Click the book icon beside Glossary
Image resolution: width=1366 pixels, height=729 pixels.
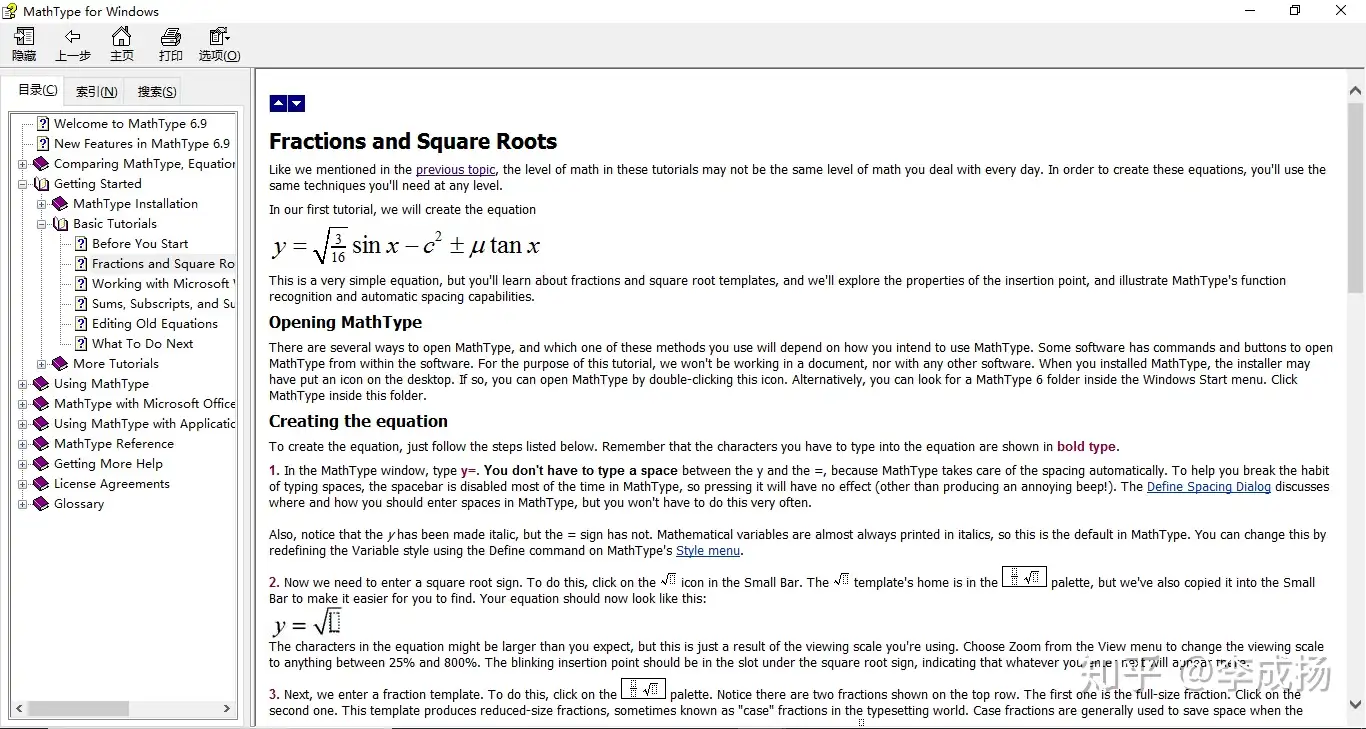41,504
